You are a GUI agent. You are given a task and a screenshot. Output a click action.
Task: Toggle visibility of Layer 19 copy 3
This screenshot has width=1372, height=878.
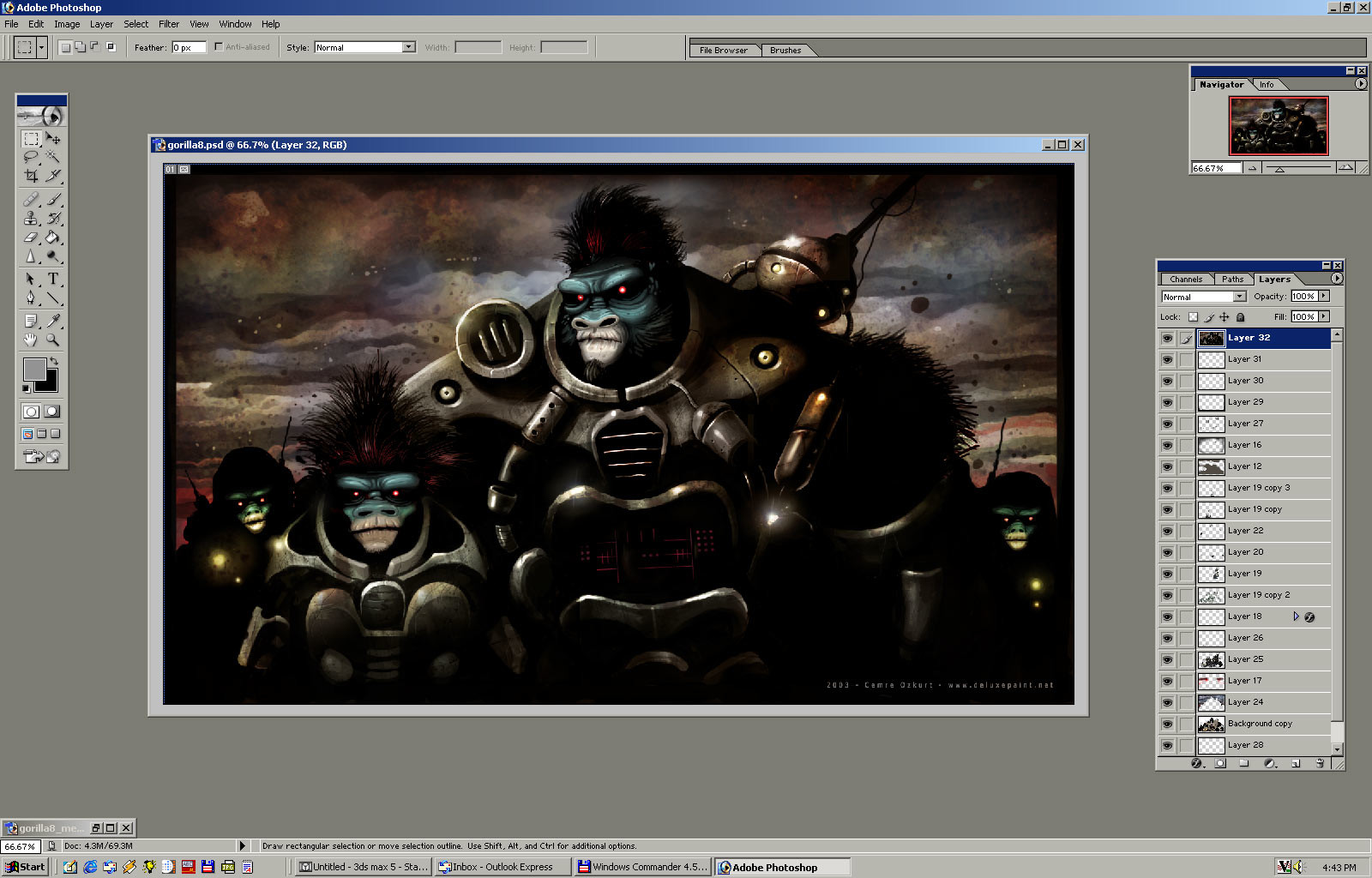pyautogui.click(x=1167, y=489)
